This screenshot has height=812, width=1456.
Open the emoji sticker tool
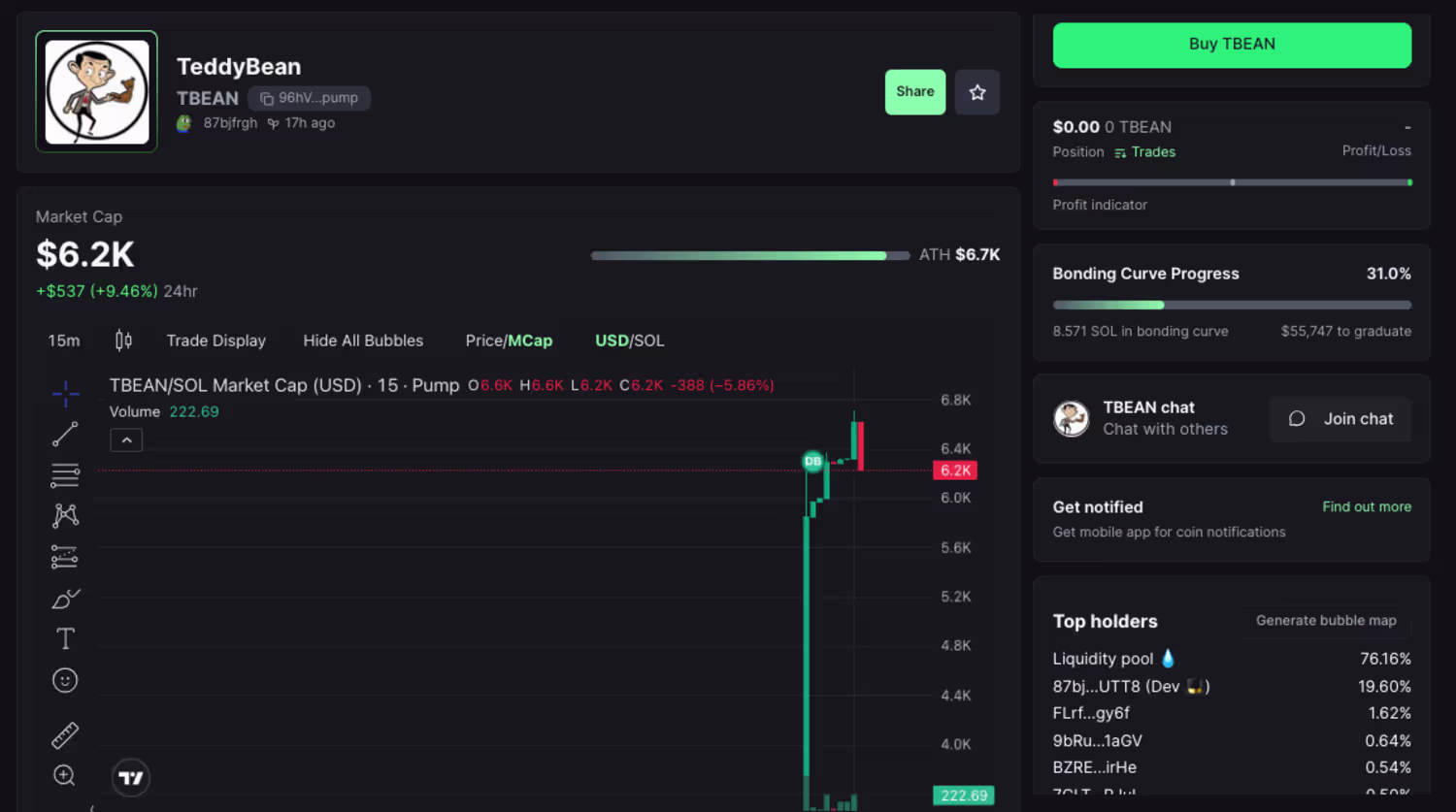[65, 680]
